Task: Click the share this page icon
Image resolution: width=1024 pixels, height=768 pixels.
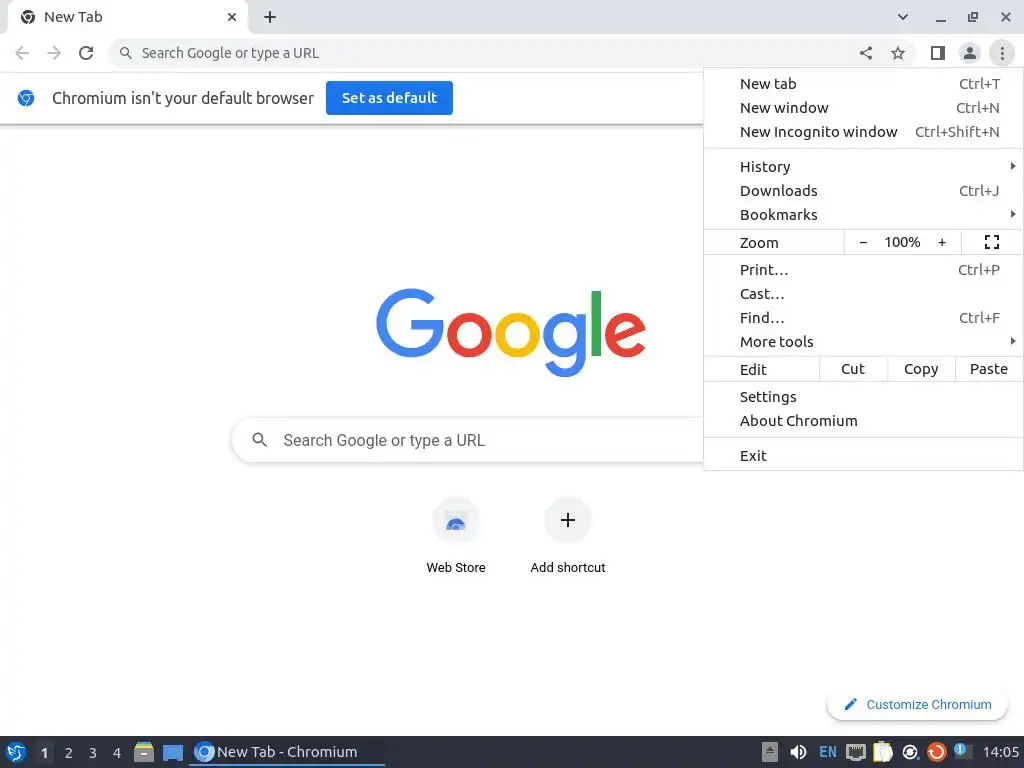Action: (866, 53)
